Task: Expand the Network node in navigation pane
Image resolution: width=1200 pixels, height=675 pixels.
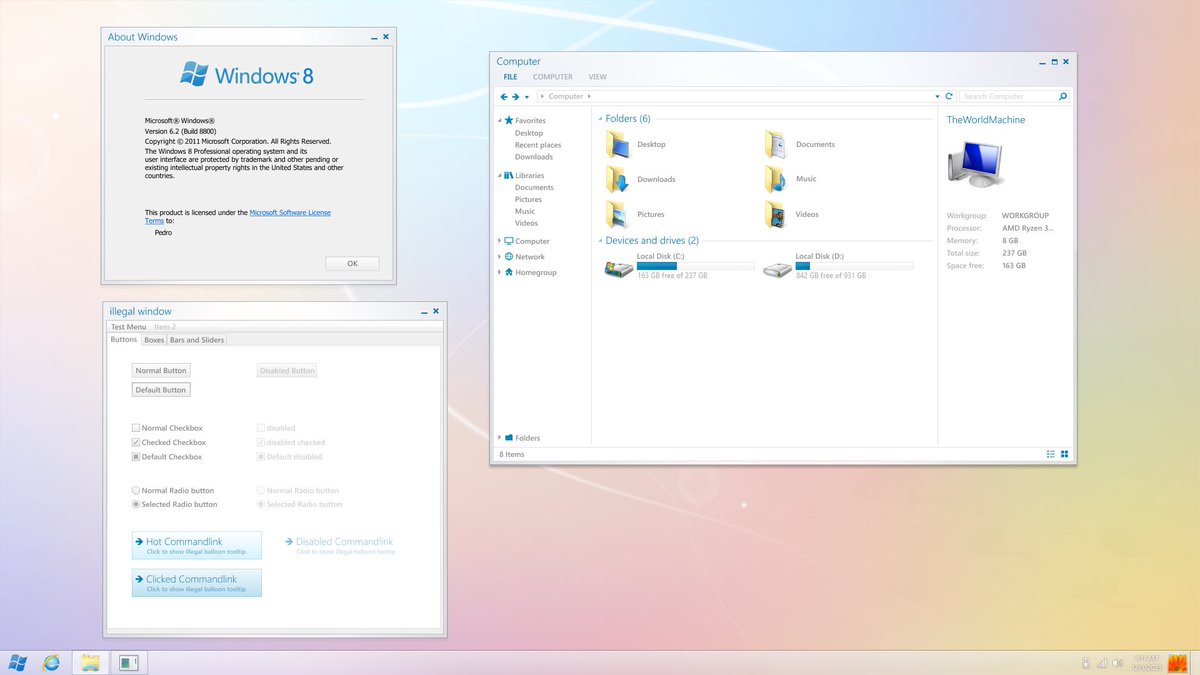Action: pyautogui.click(x=500, y=257)
